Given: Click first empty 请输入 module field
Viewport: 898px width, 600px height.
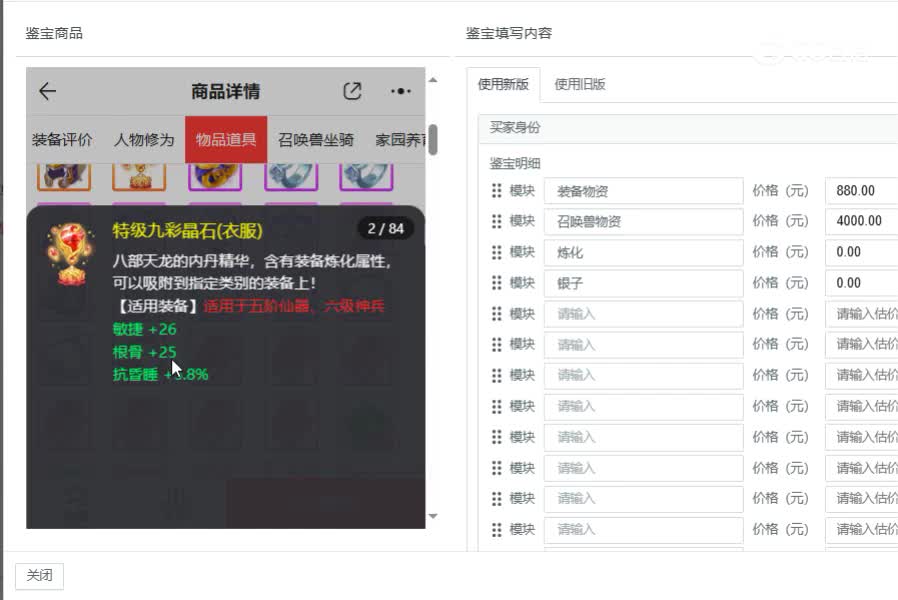Looking at the screenshot, I should point(644,314).
